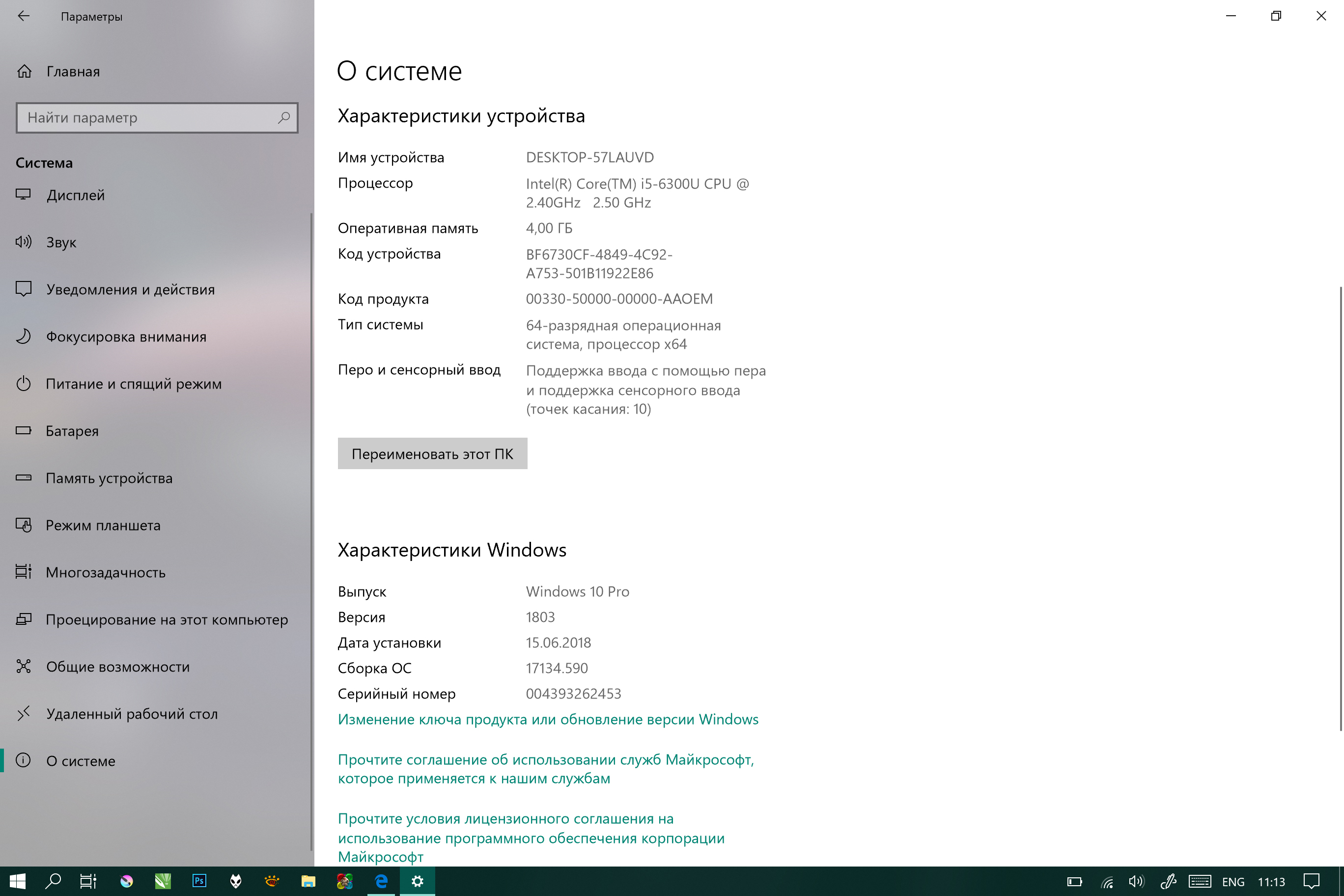Open taskbar search

click(53, 881)
